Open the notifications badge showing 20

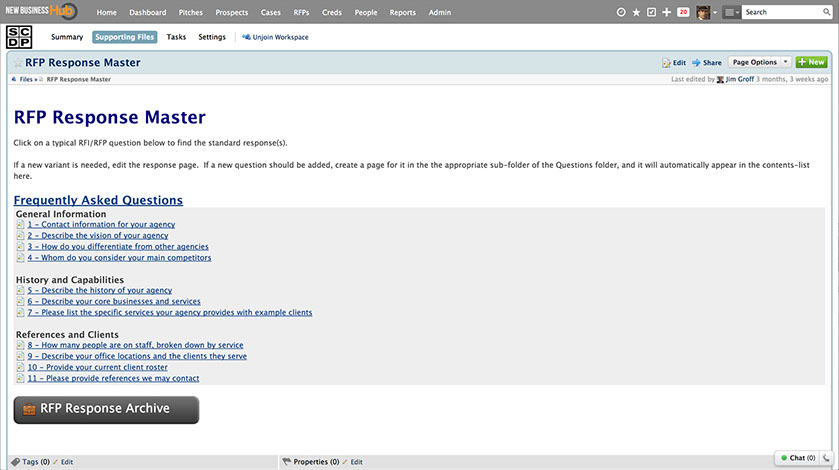pyautogui.click(x=683, y=12)
